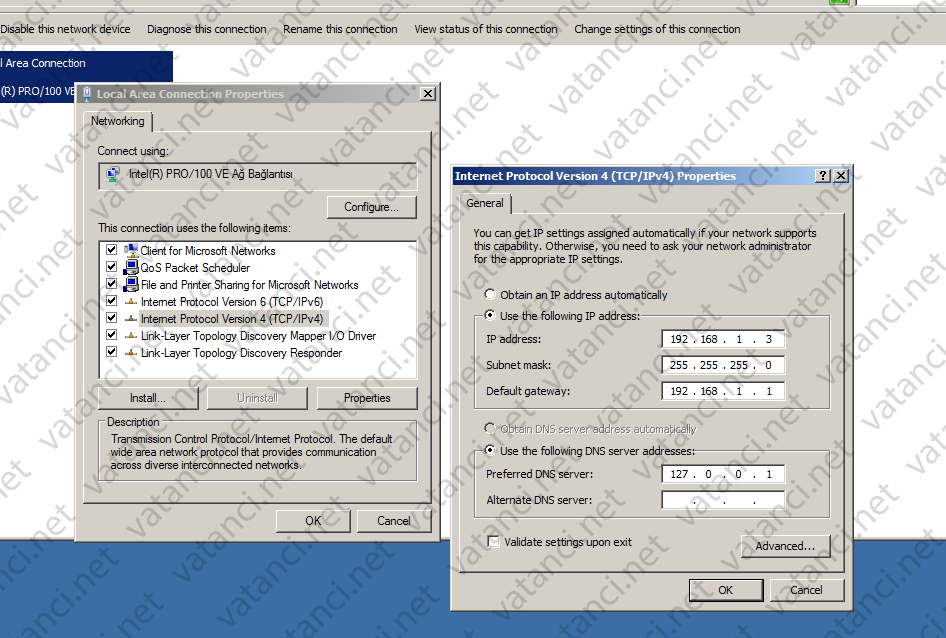This screenshot has height=638, width=946.
Task: Select Use the following DNS server addresses
Action: 490,451
